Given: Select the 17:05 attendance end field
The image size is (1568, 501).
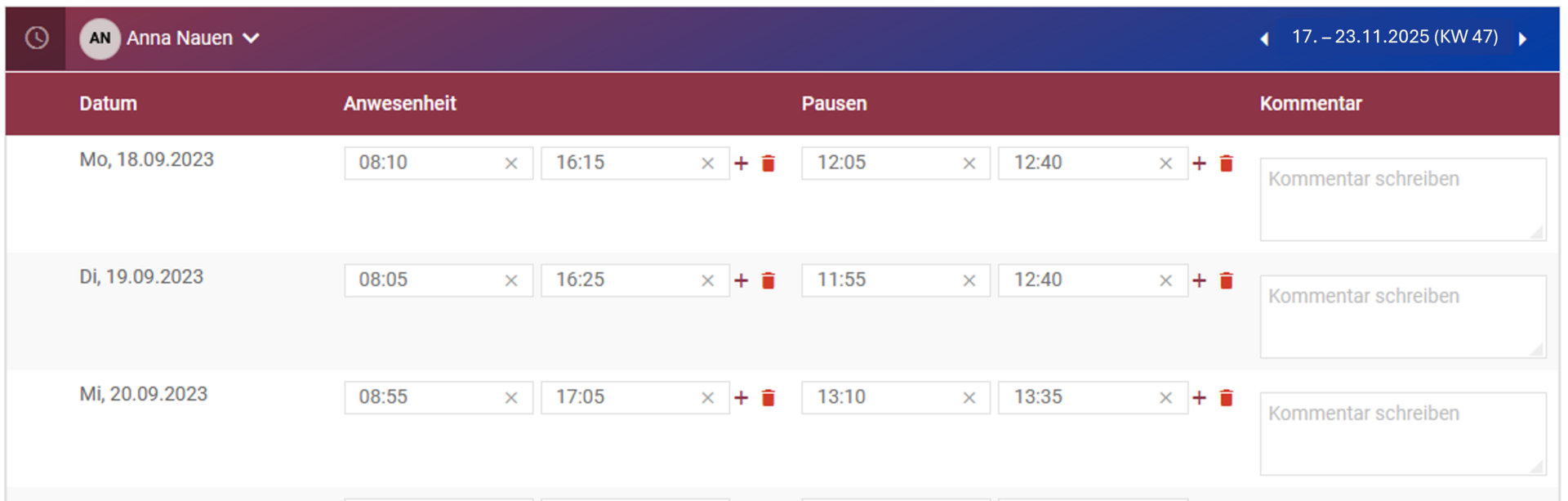Looking at the screenshot, I should click(x=635, y=398).
